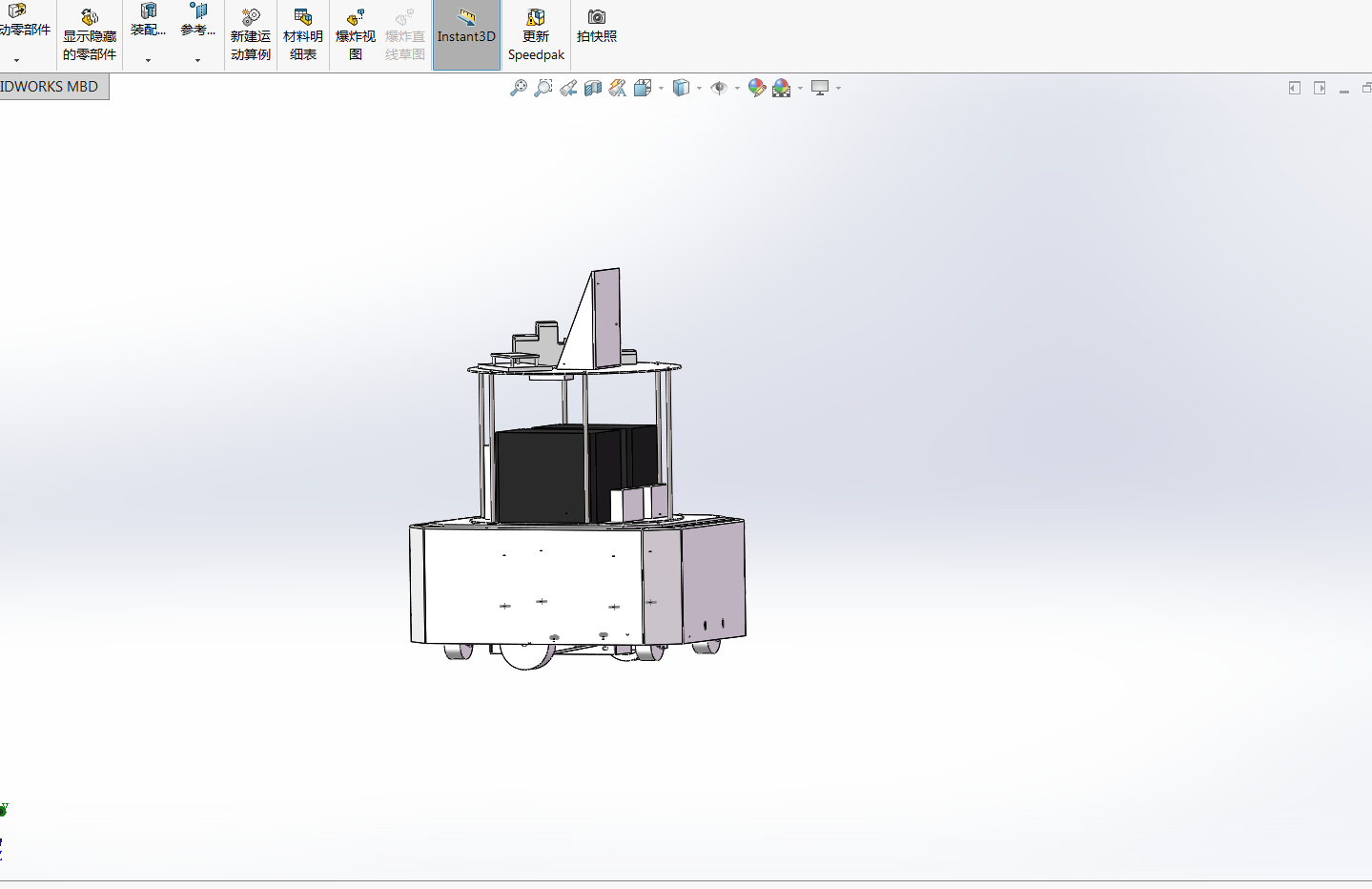This screenshot has width=1372, height=889.
Task: Expand the View Orientation dropdown arrow
Action: pyautogui.click(x=661, y=89)
